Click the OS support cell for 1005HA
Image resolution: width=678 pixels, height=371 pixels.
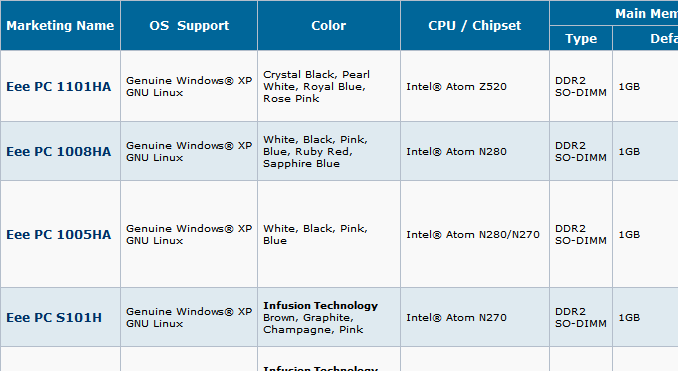189,235
